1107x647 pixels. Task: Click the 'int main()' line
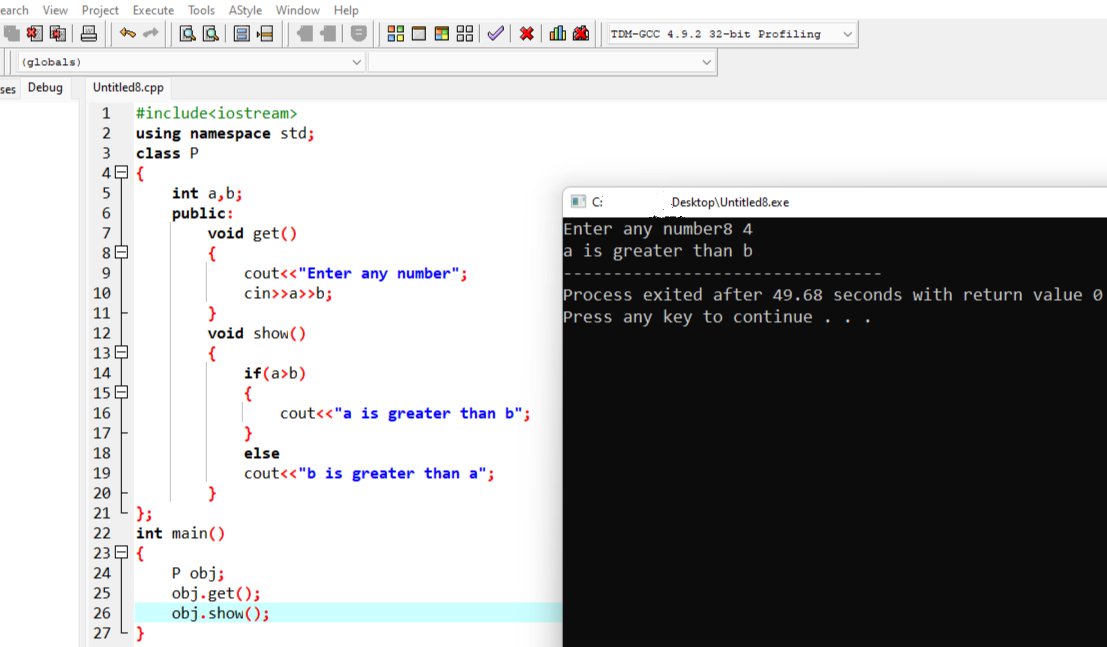[180, 533]
